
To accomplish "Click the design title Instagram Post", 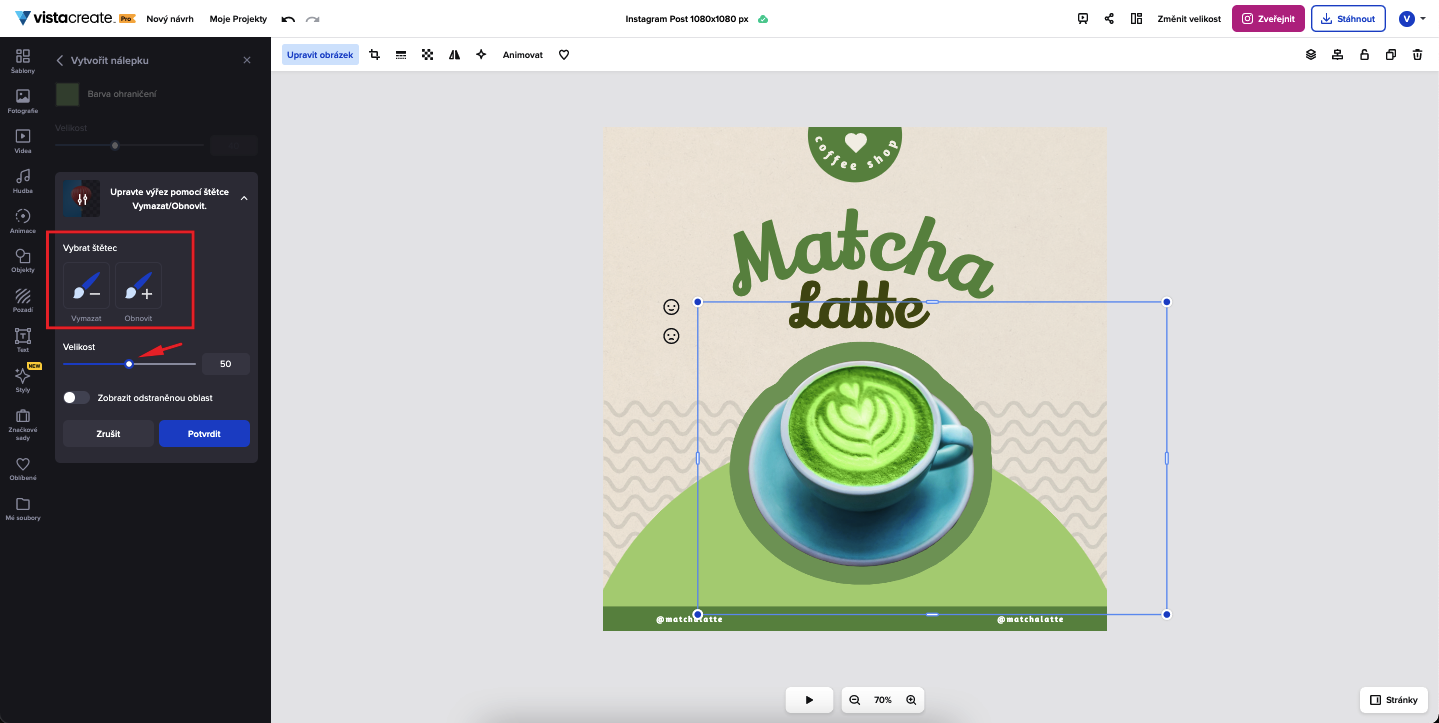I will point(687,19).
